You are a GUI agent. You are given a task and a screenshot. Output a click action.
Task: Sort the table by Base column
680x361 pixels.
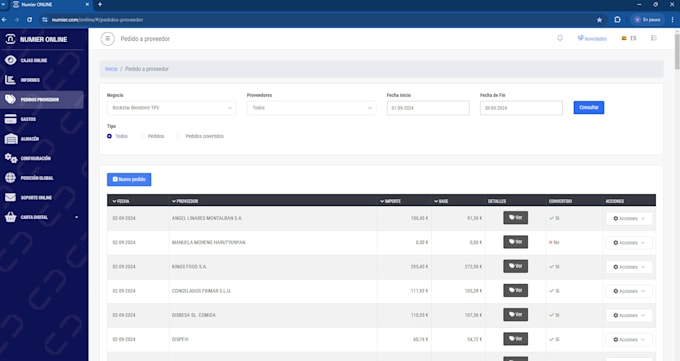point(441,201)
